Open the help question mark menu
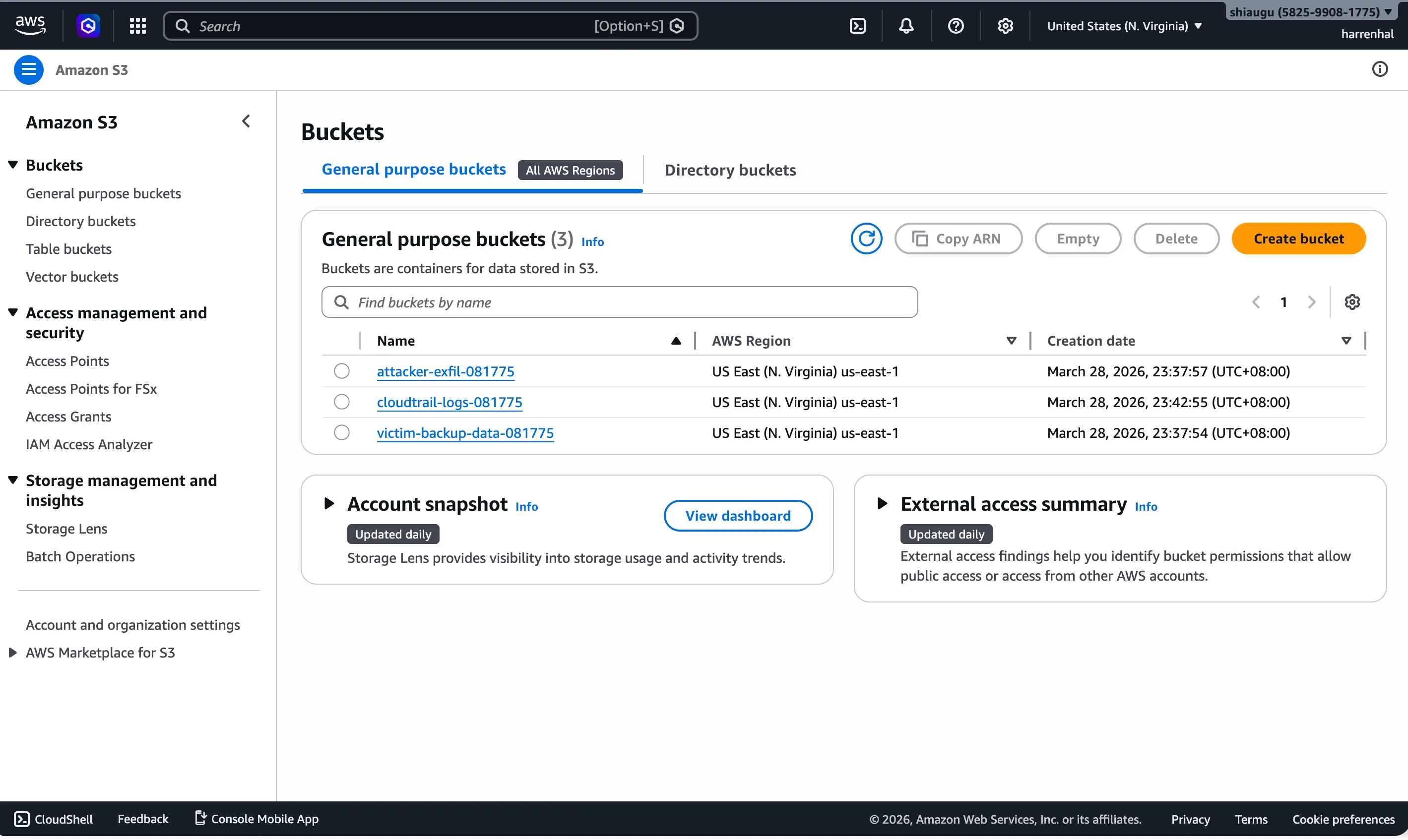 956,25
